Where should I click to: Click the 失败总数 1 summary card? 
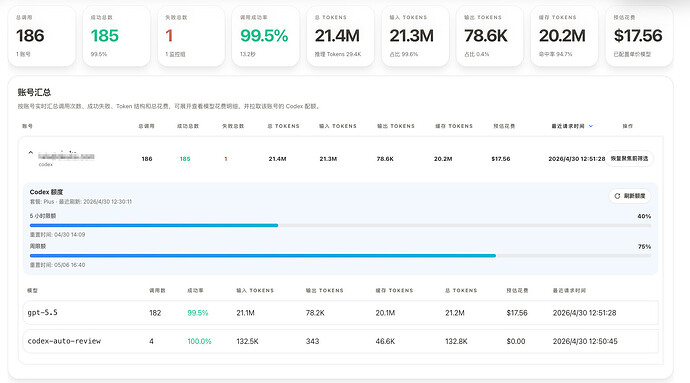[191, 36]
